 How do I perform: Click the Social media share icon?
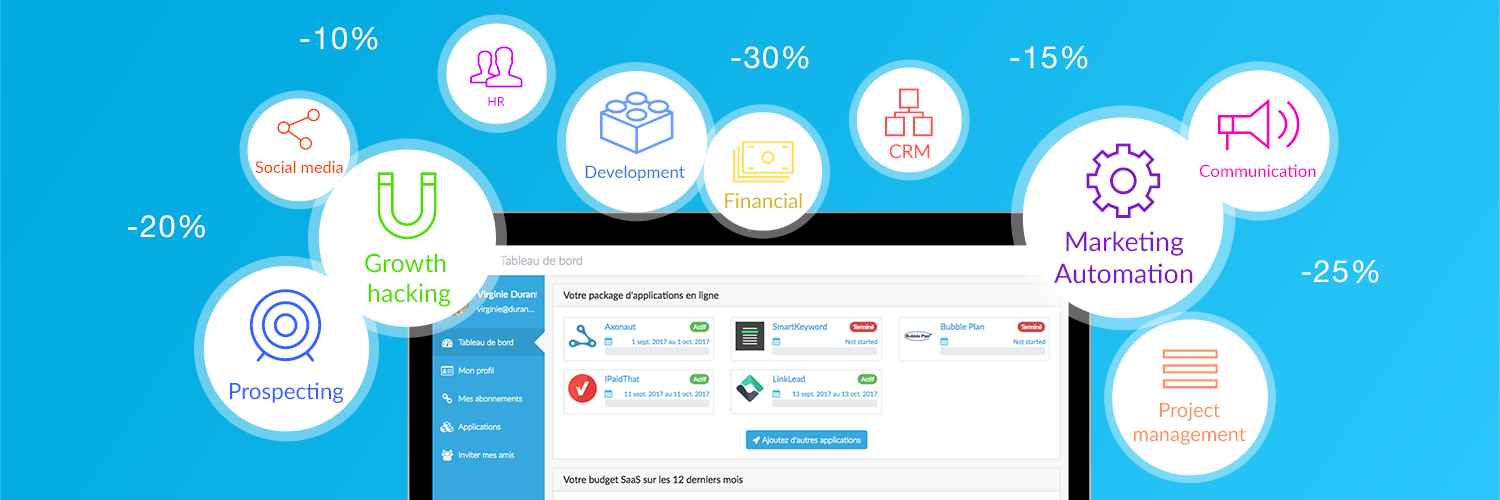point(299,128)
